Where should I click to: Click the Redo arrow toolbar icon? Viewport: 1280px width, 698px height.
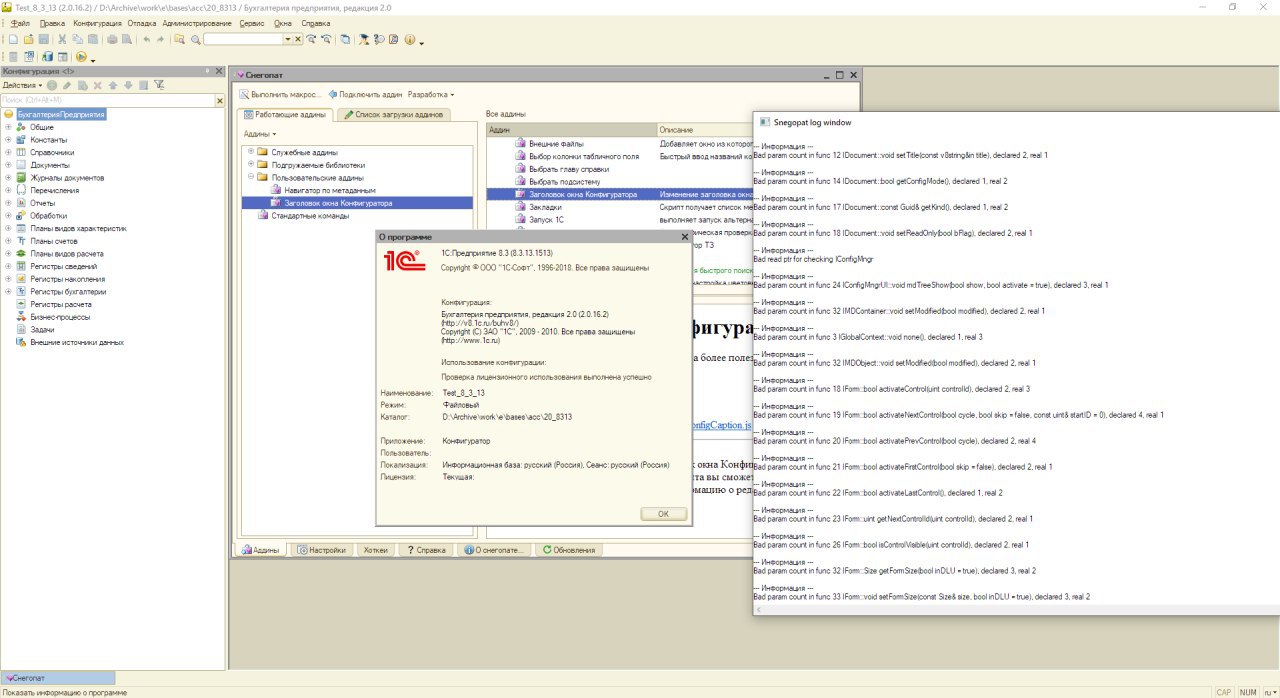[x=160, y=39]
